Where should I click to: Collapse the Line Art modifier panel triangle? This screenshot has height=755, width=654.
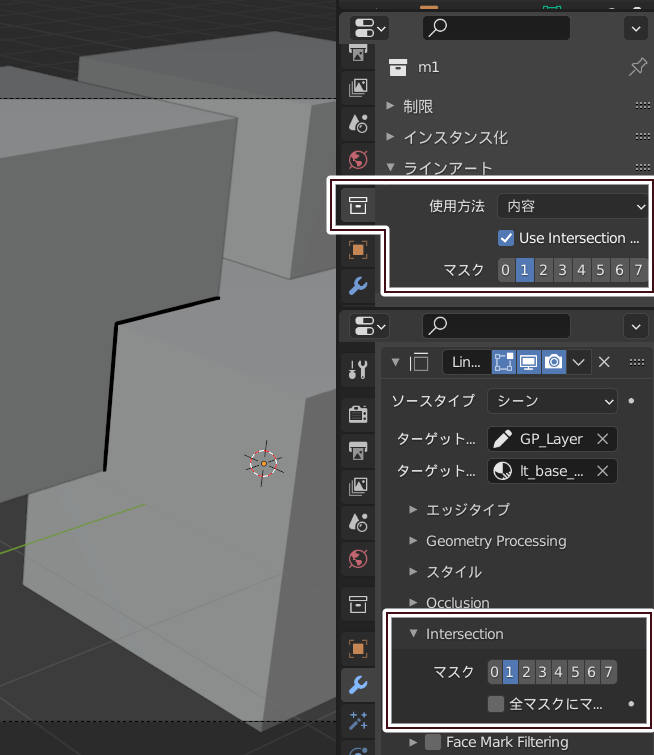pos(395,362)
